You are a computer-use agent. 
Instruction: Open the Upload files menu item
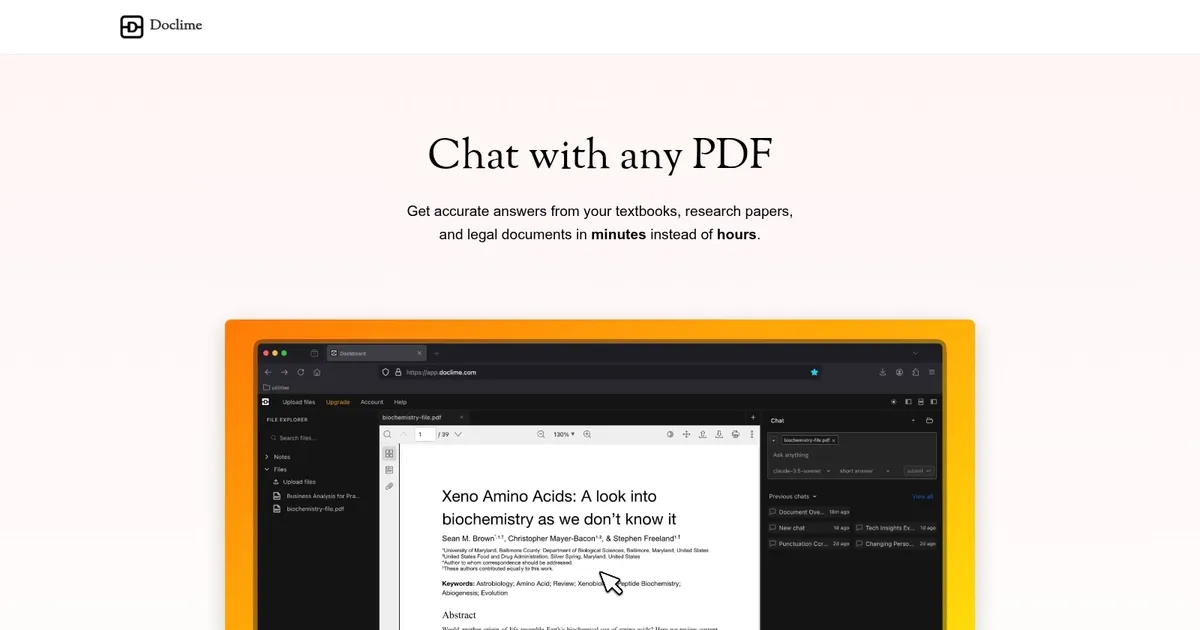(299, 402)
